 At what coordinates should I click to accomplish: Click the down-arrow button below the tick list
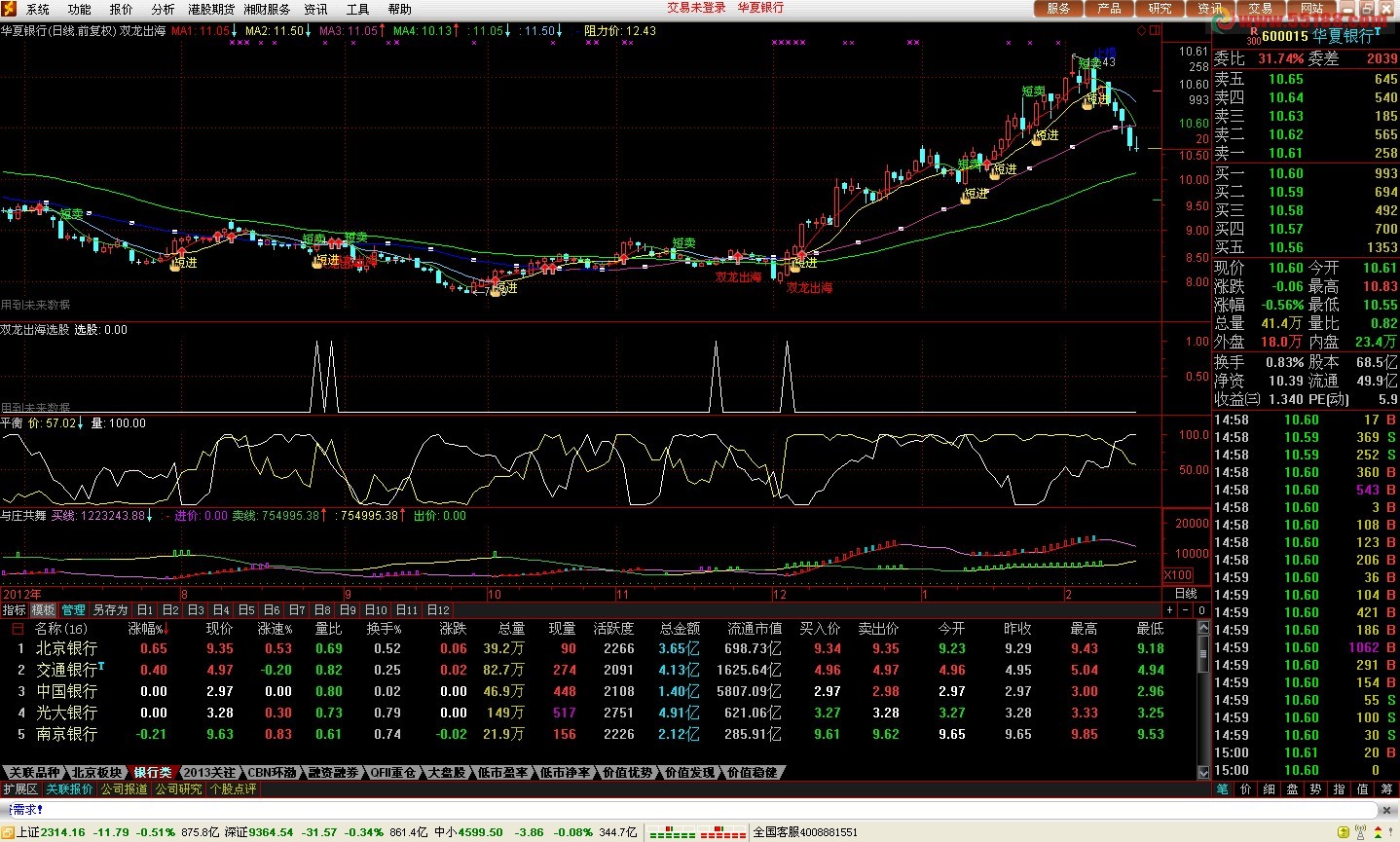tap(1202, 772)
